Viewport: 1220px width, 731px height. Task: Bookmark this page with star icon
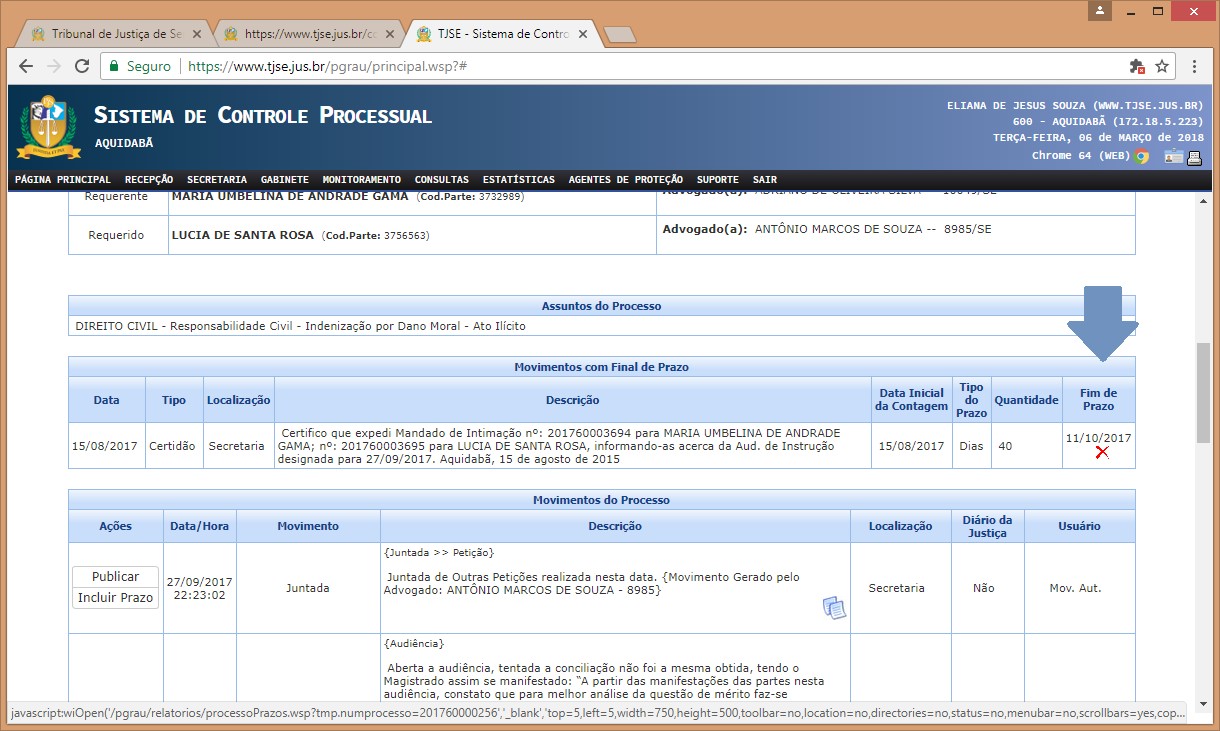pyautogui.click(x=1162, y=66)
